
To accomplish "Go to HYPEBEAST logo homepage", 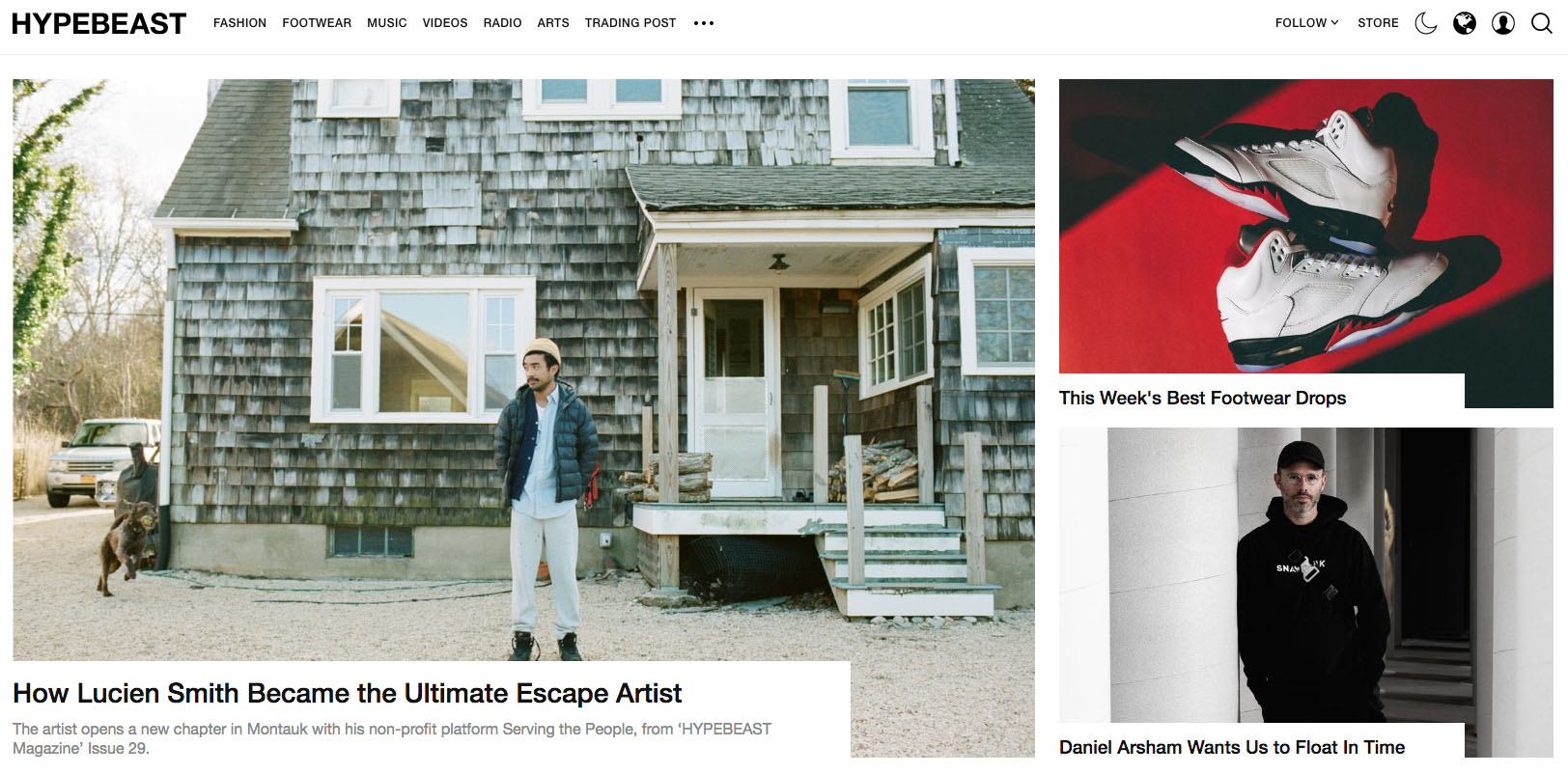I will click(98, 23).
